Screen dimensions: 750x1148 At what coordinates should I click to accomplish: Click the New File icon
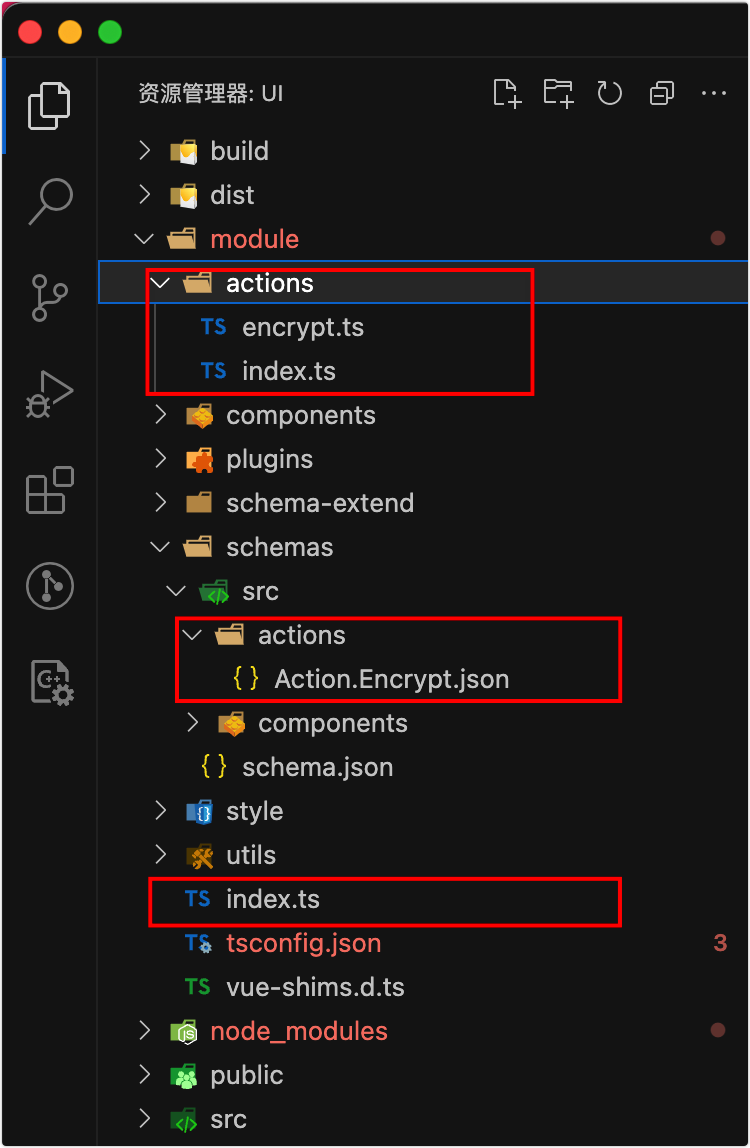[x=508, y=93]
